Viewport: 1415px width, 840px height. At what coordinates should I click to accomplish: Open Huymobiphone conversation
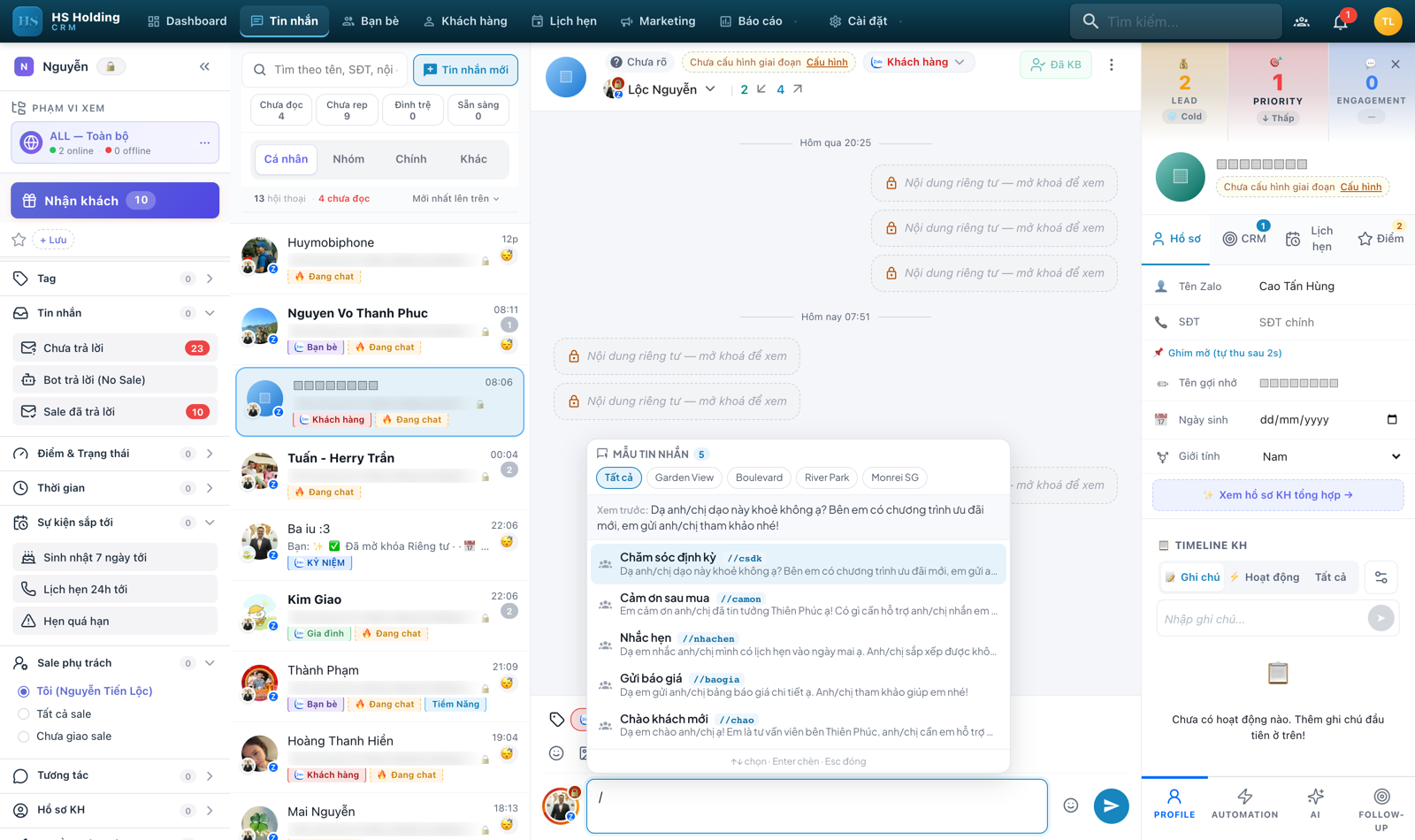[380, 257]
